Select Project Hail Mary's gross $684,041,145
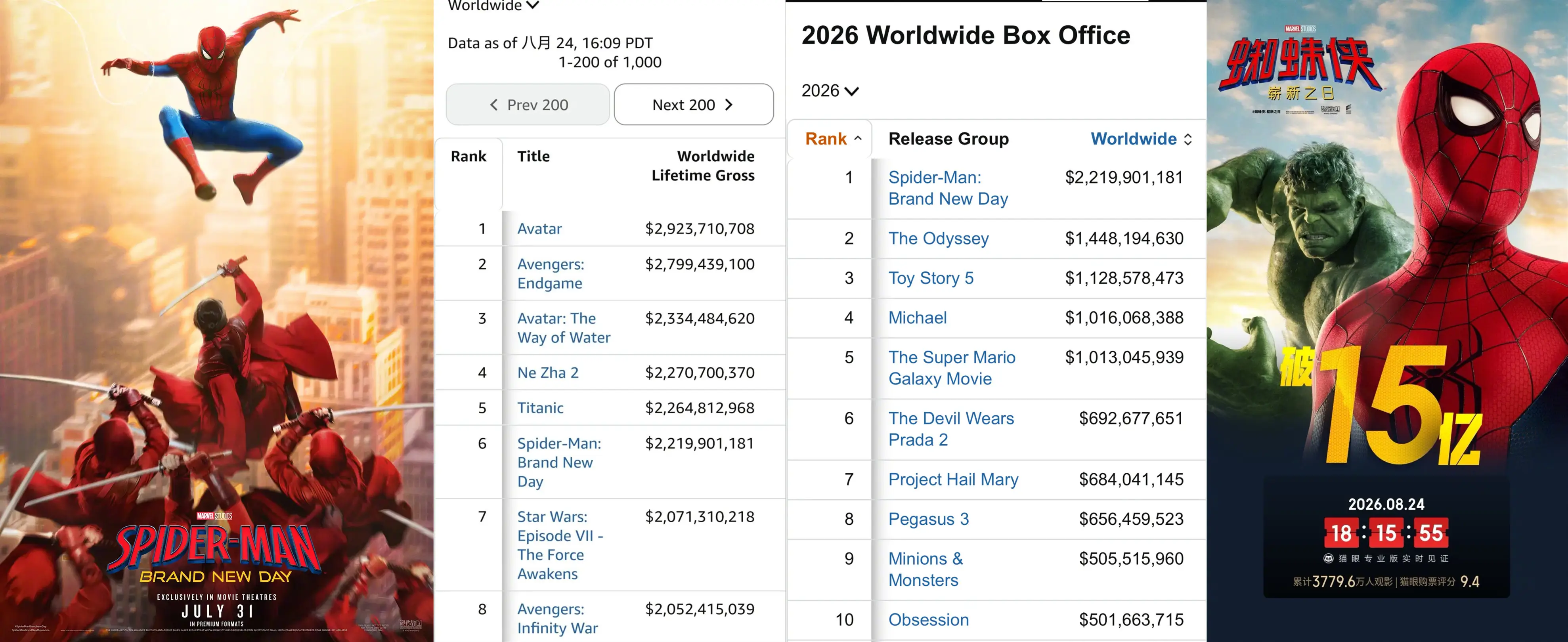This screenshot has width=1568, height=642. click(1131, 480)
